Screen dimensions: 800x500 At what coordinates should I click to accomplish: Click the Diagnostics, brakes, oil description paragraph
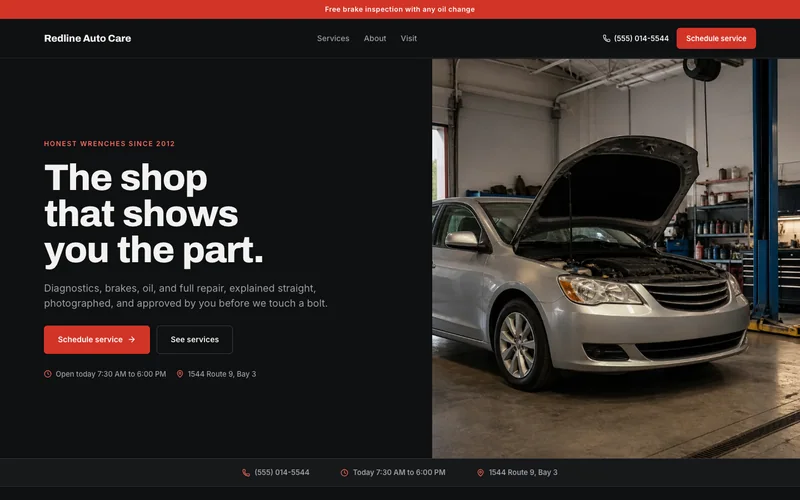click(x=186, y=296)
